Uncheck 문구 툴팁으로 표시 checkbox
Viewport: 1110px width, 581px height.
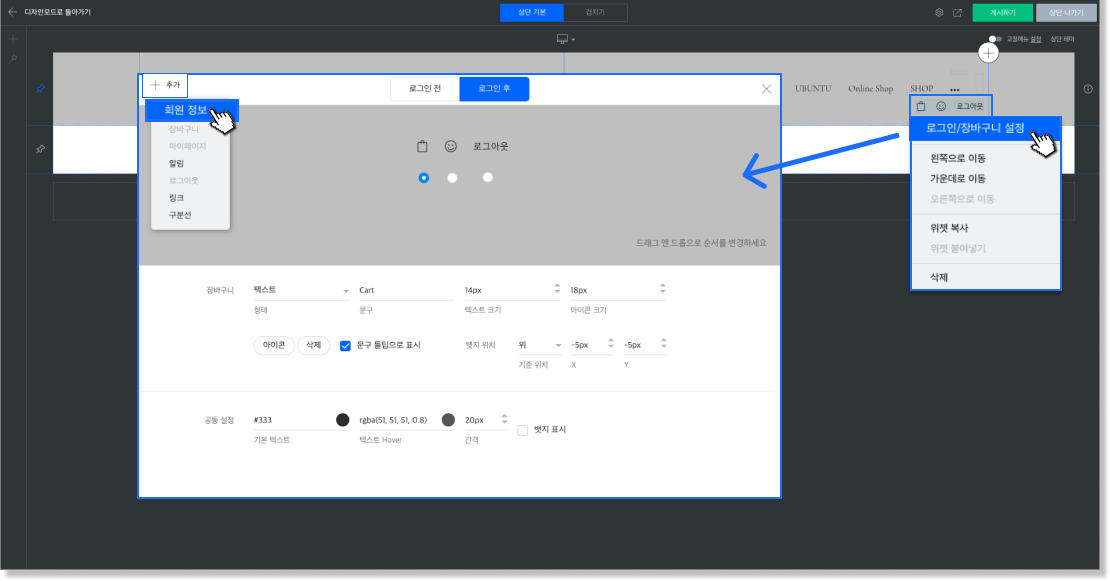coord(345,345)
